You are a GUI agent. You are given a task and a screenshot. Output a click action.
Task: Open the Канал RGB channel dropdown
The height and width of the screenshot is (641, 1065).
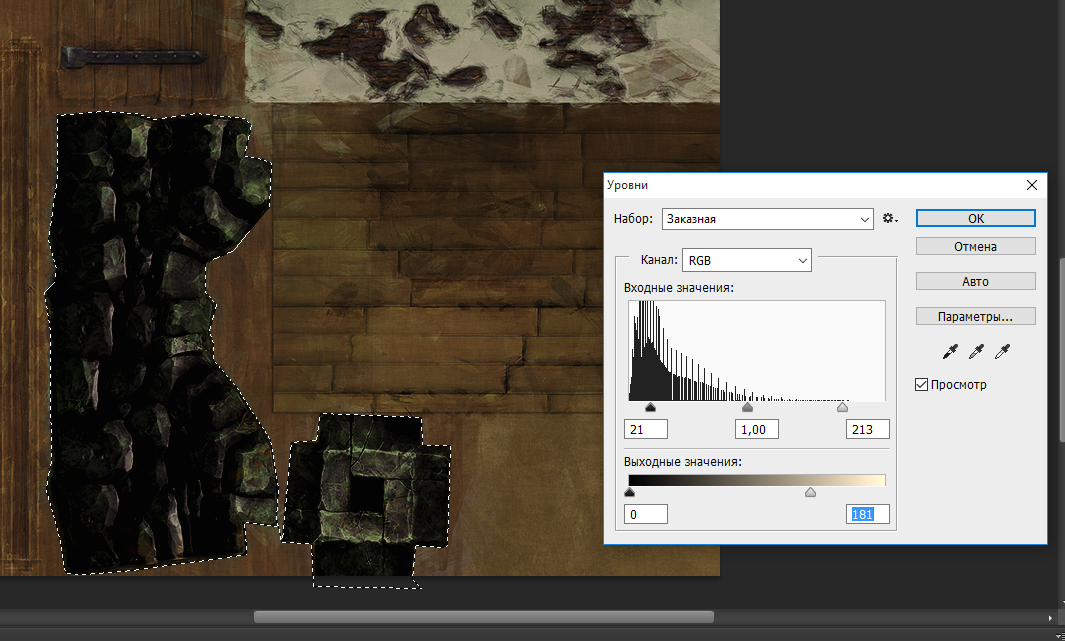click(x=746, y=260)
